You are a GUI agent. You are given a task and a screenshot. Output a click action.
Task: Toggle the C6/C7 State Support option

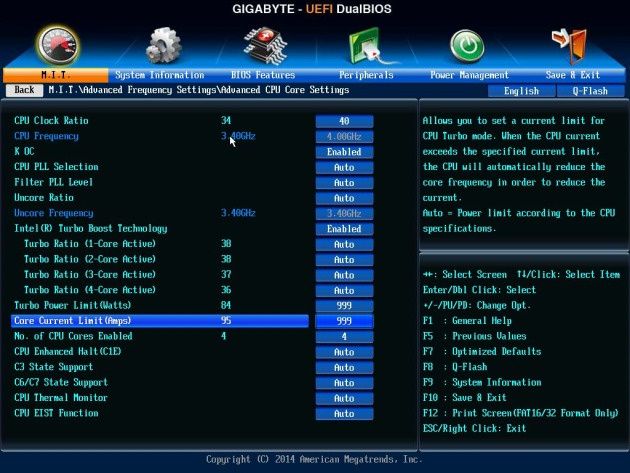click(x=344, y=383)
